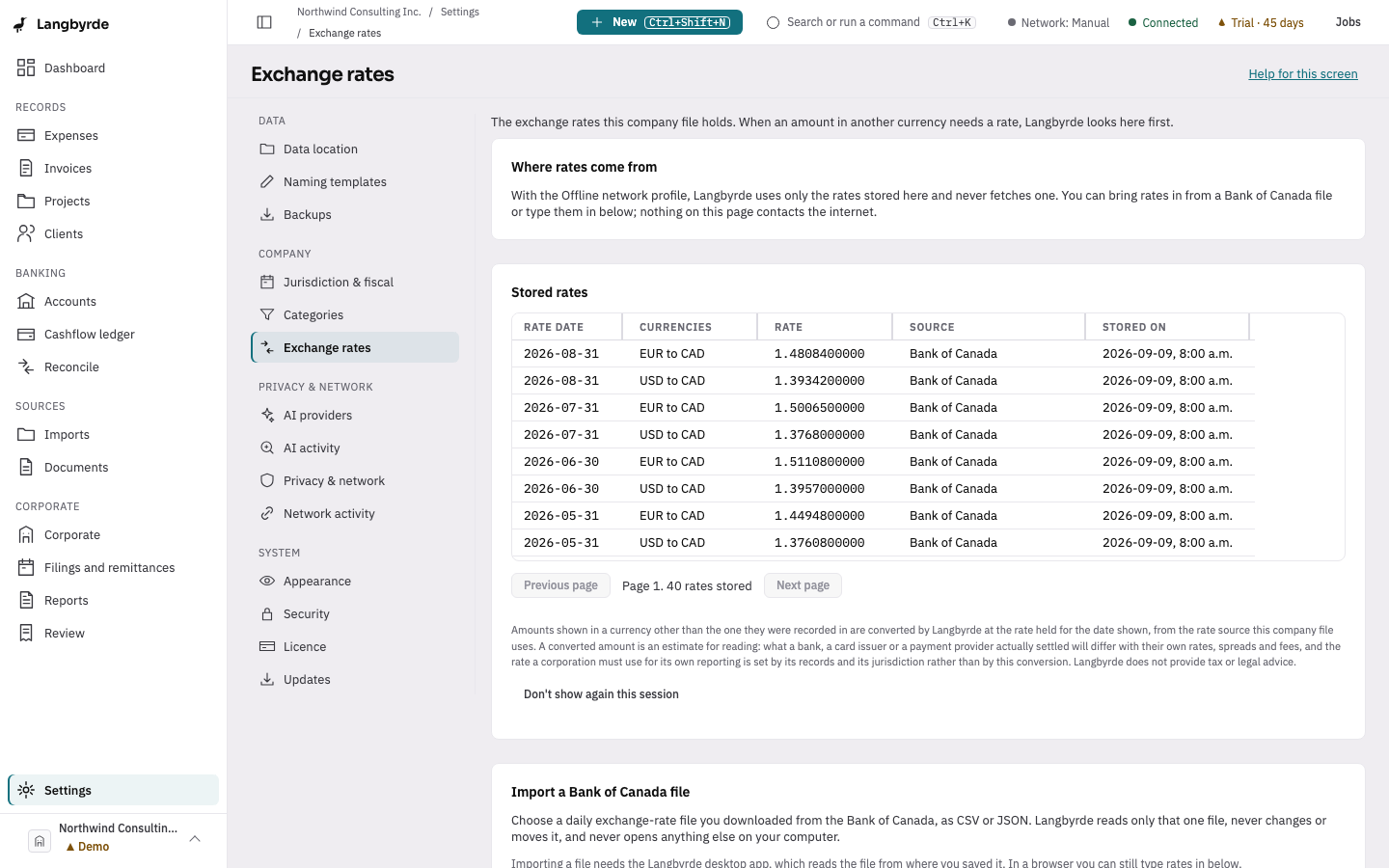Open the Cashflow ledger
The height and width of the screenshot is (868, 1389).
tap(113, 335)
